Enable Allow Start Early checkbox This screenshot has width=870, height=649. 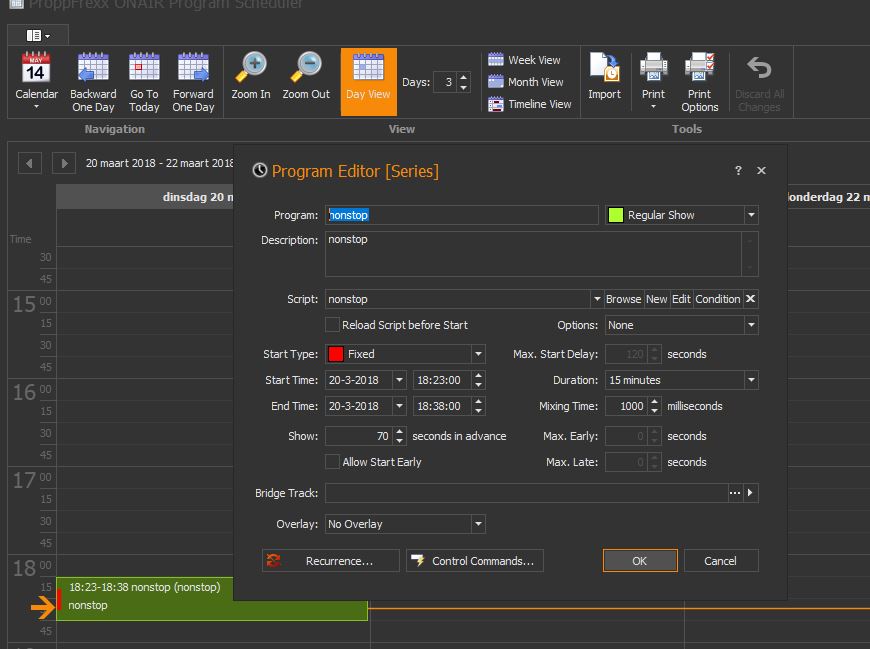pyautogui.click(x=332, y=462)
